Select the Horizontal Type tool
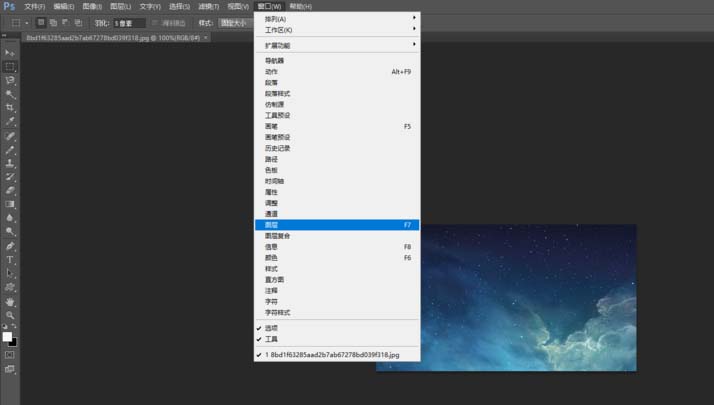The width and height of the screenshot is (714, 405). click(x=10, y=260)
